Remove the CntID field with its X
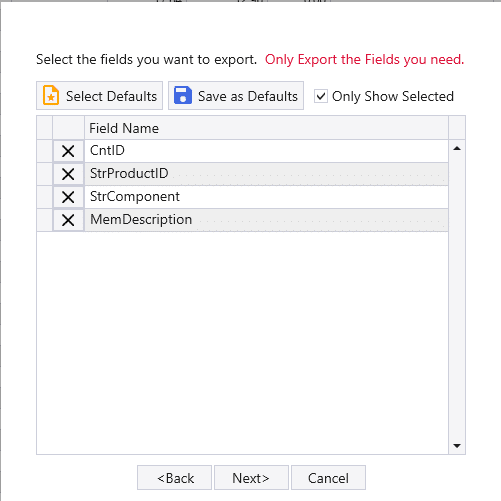Screen dimensions: 501x501 pyautogui.click(x=68, y=151)
